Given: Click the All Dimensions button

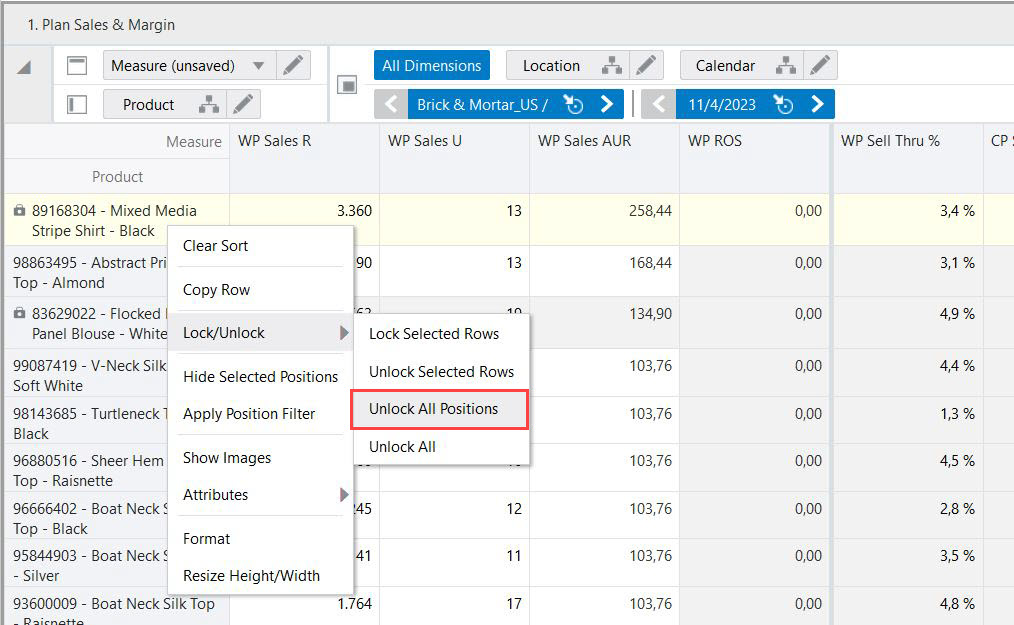Looking at the screenshot, I should pos(431,66).
